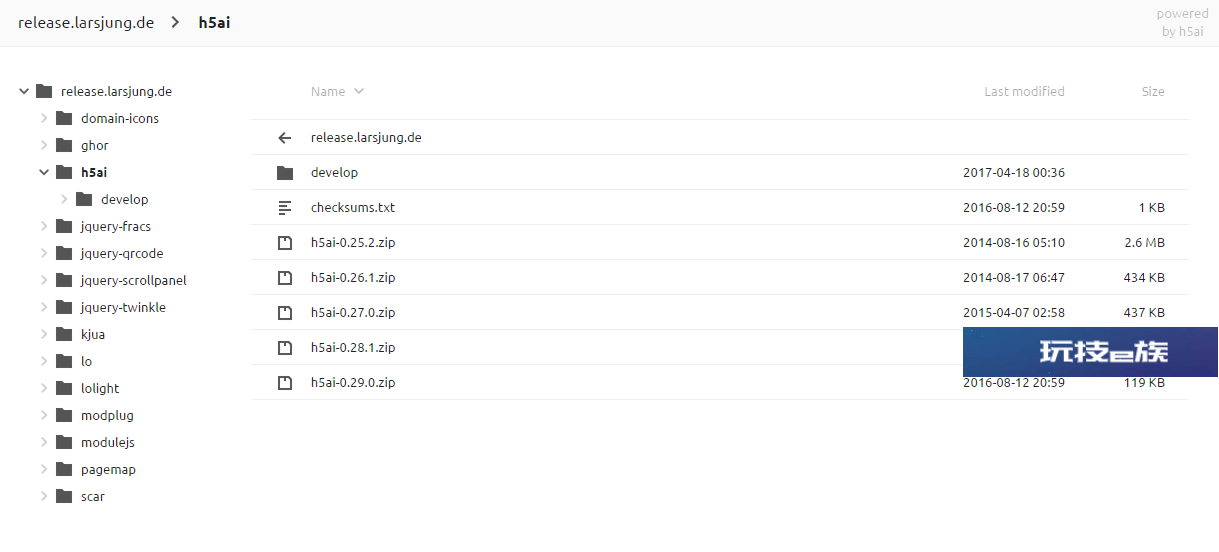Expand the jquery-fracs tree node
This screenshot has height=552, width=1219.
coord(44,226)
